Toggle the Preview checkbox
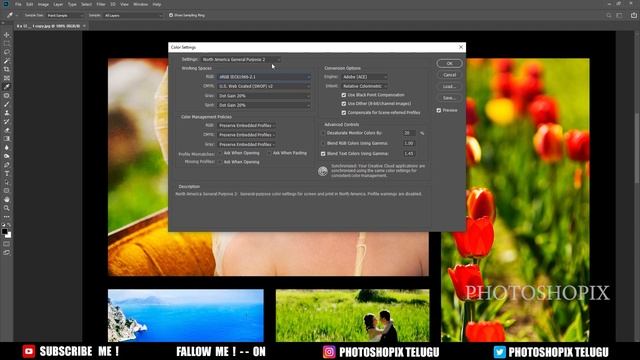Viewport: 640px width, 360px height. [439, 110]
